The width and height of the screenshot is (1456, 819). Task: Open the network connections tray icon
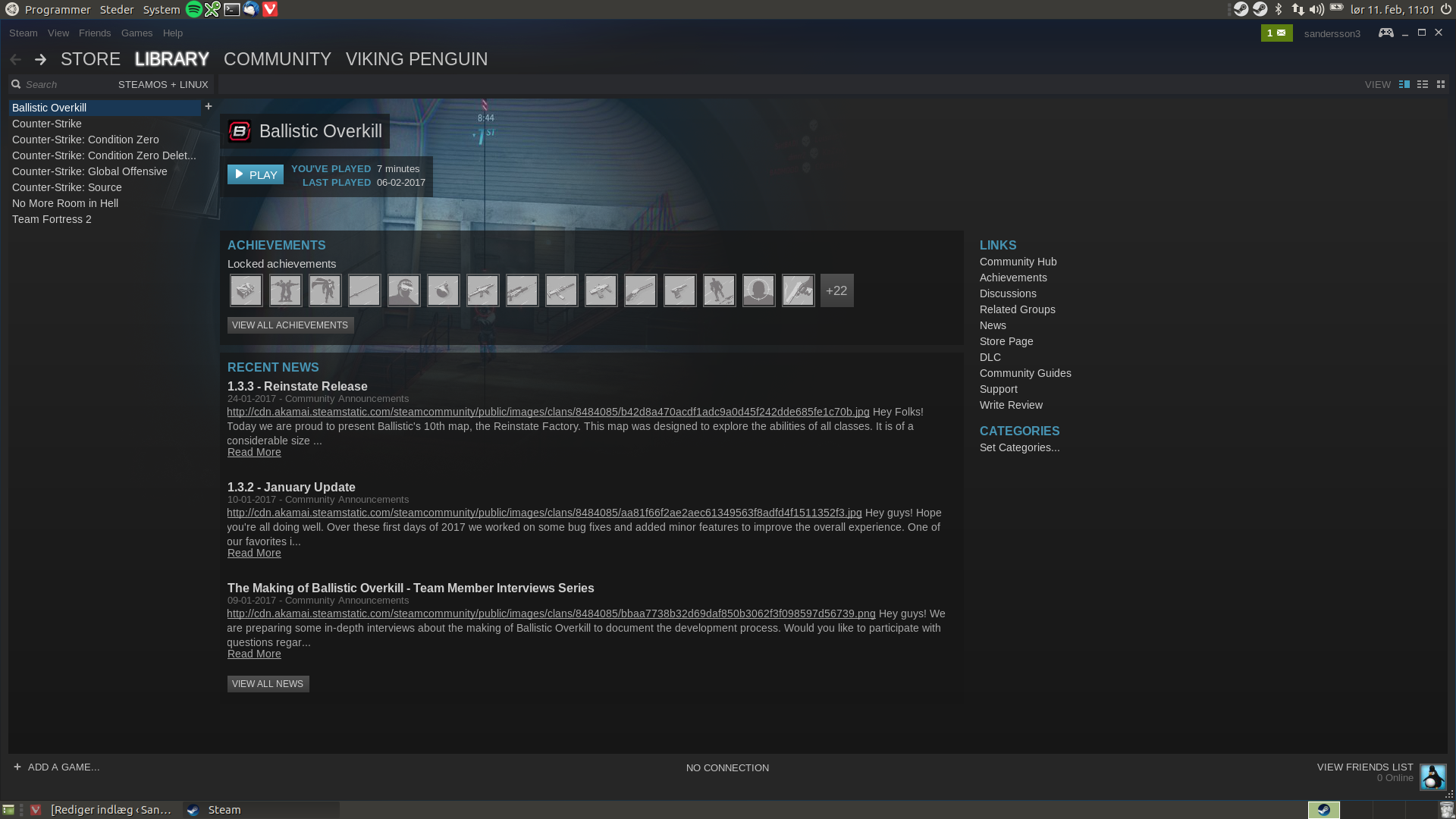1298,9
